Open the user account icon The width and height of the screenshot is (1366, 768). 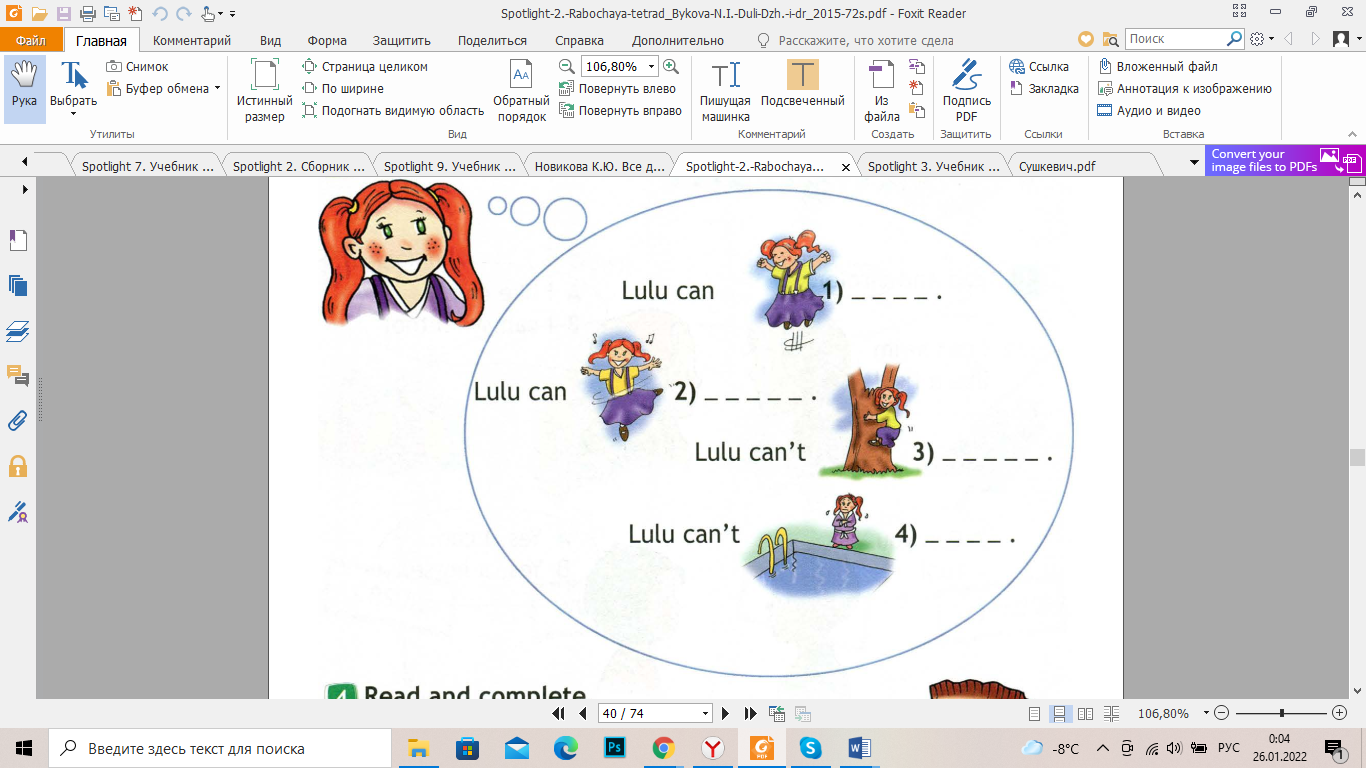[1341, 39]
